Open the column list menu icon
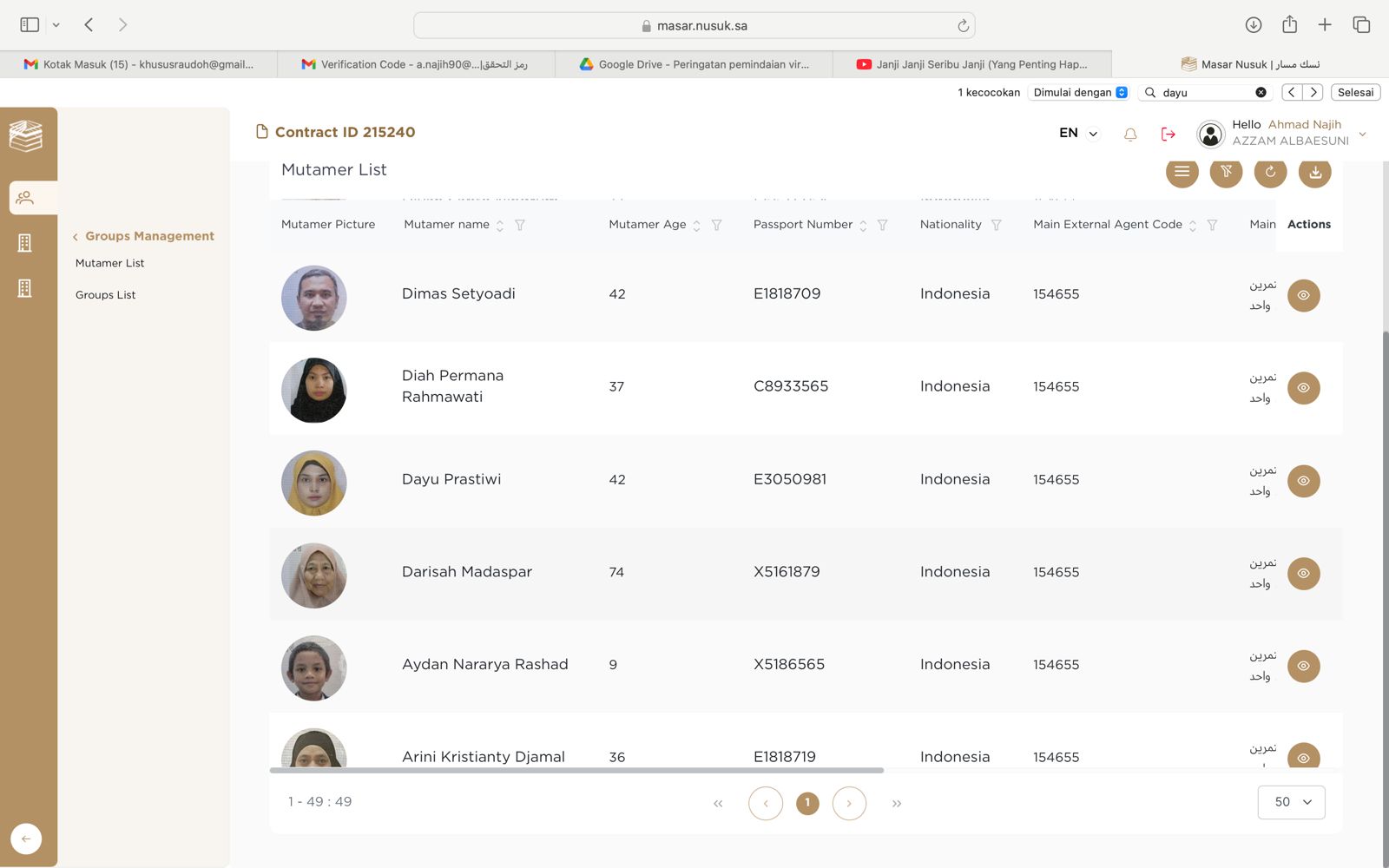The image size is (1389, 868). tap(1182, 172)
